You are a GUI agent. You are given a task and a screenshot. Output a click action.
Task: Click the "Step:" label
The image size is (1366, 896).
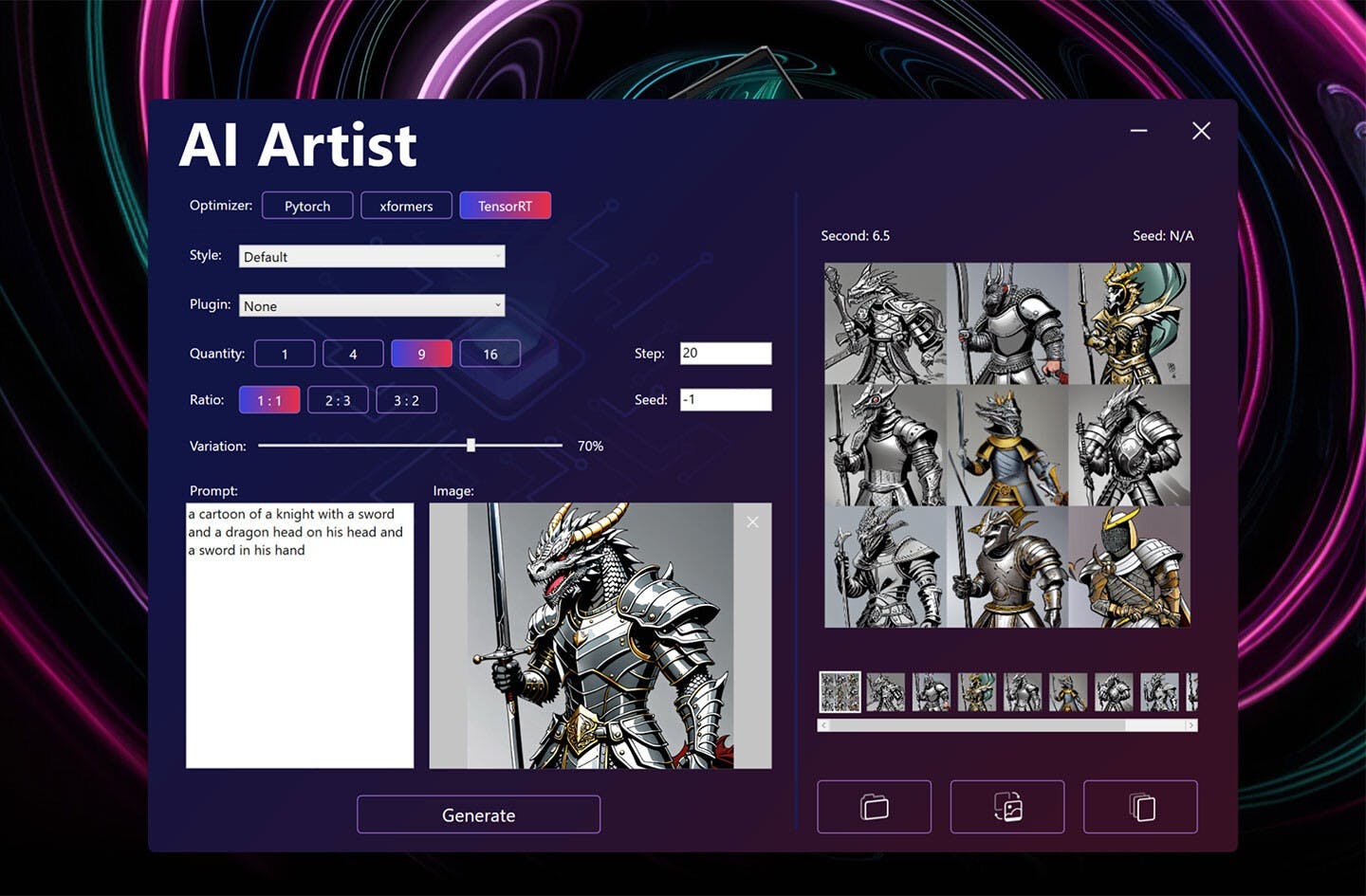pos(650,354)
